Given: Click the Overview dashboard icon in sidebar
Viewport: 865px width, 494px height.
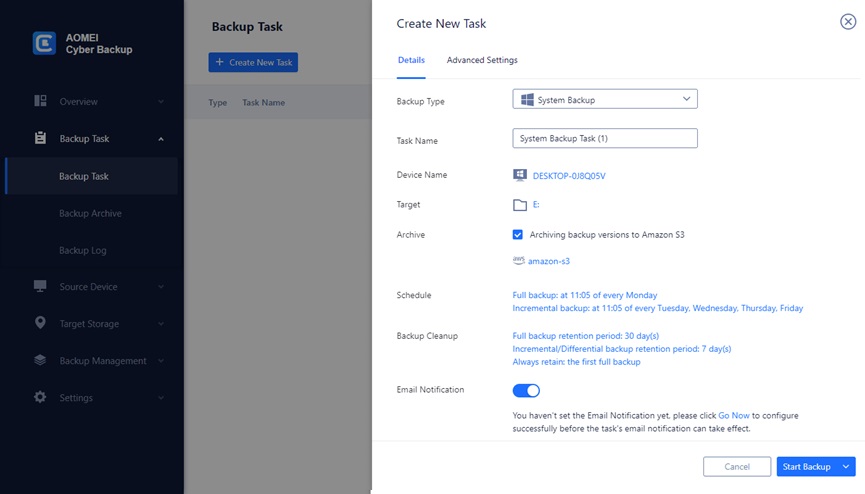Looking at the screenshot, I should [x=40, y=101].
